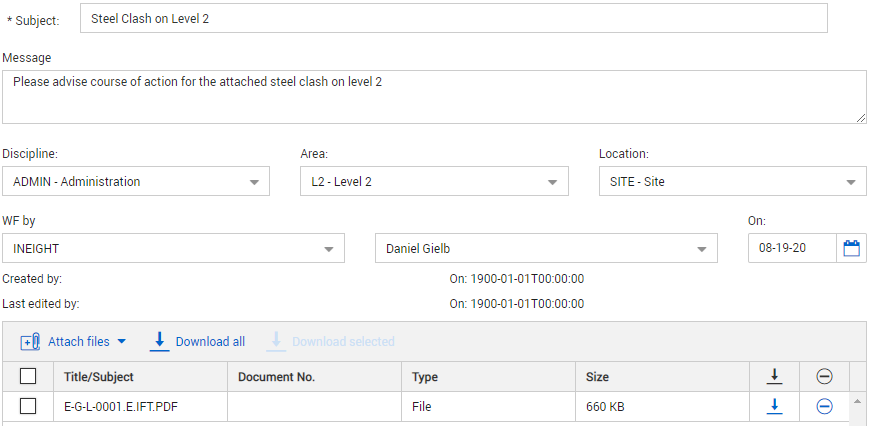Open the Daniel Gielb person dropdown
Image resolution: width=882 pixels, height=426 pixels.
[701, 249]
